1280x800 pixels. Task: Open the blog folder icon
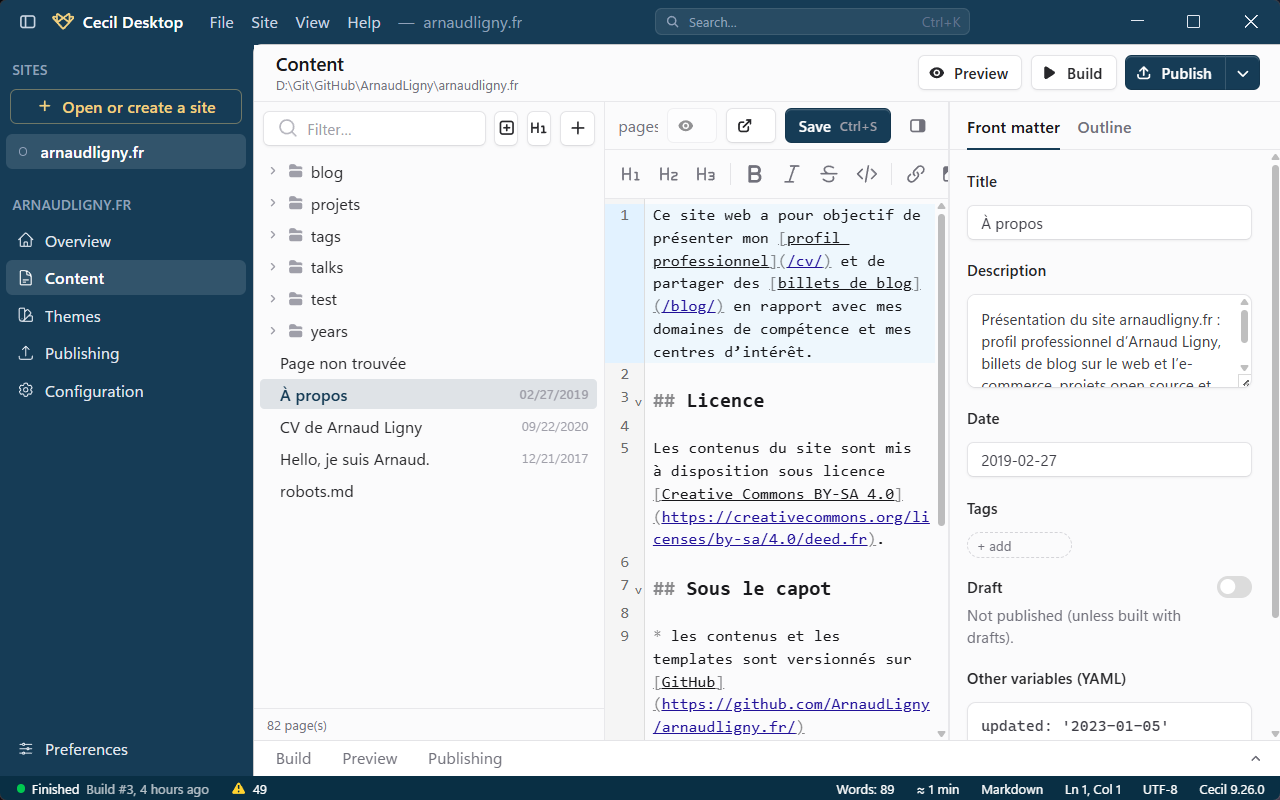point(296,172)
